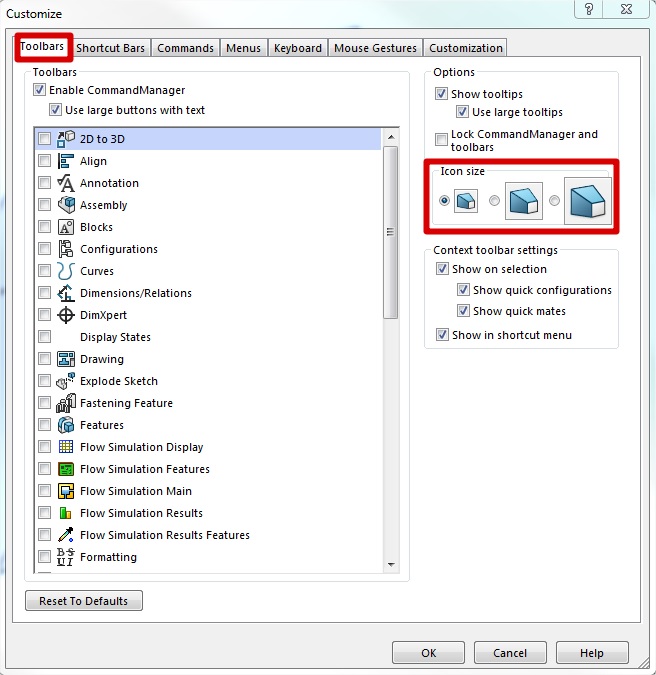Check Lock CommandManager and toolbars
Viewport: 656px width, 675px height.
tap(442, 139)
